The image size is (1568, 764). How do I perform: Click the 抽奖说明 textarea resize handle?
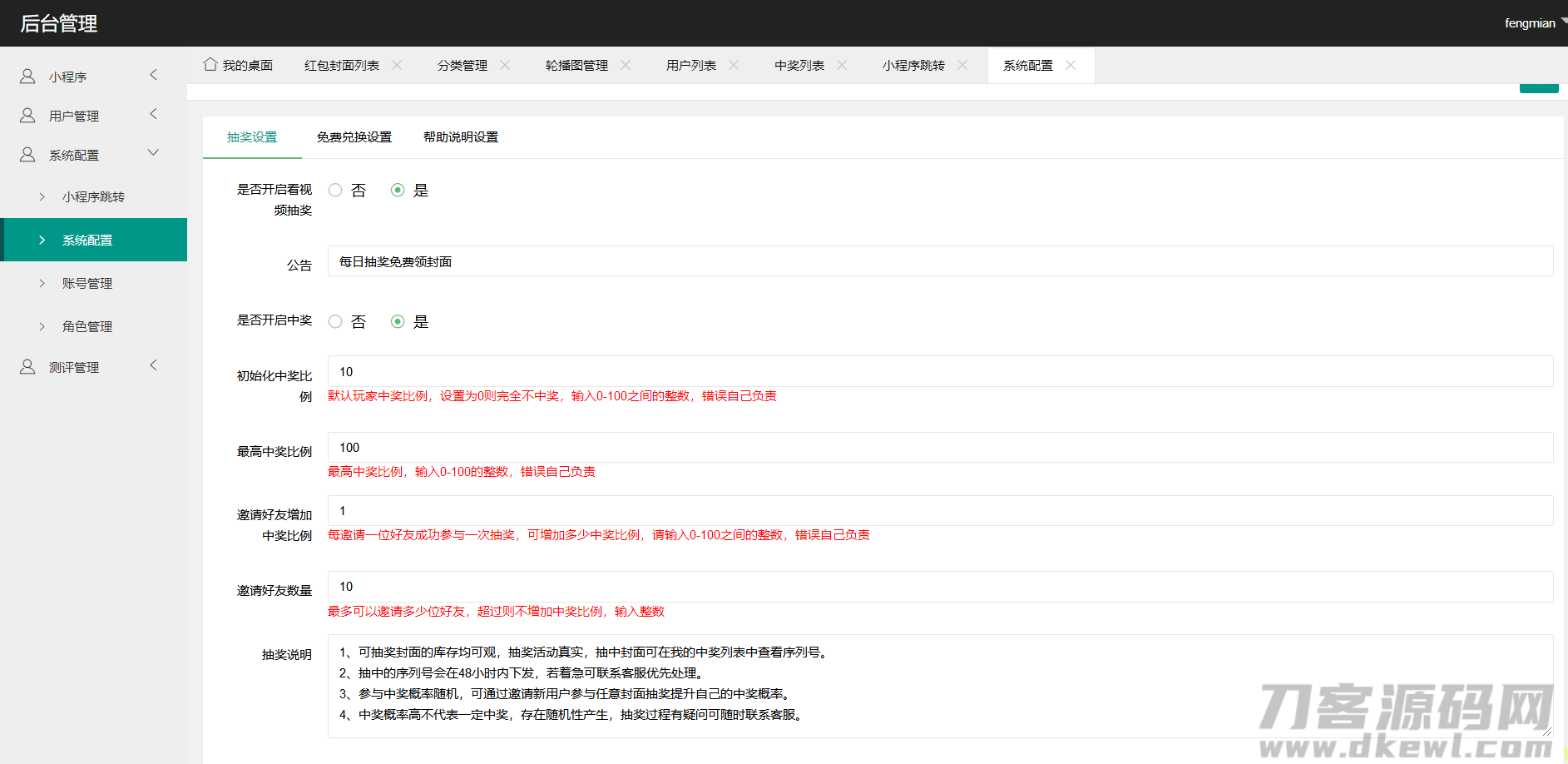coord(1547,732)
